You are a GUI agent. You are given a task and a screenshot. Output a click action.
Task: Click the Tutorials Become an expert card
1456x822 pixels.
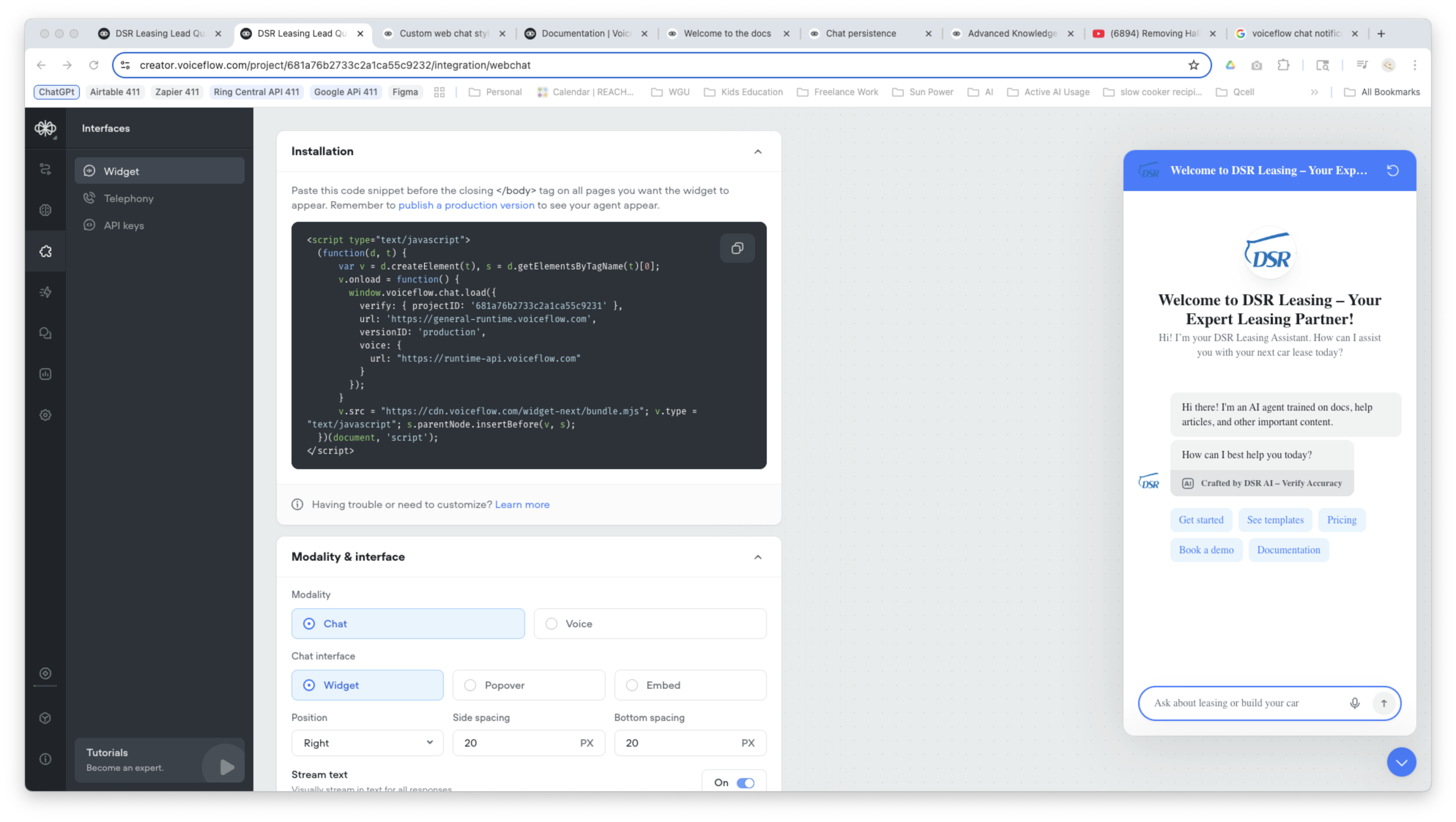click(x=159, y=760)
